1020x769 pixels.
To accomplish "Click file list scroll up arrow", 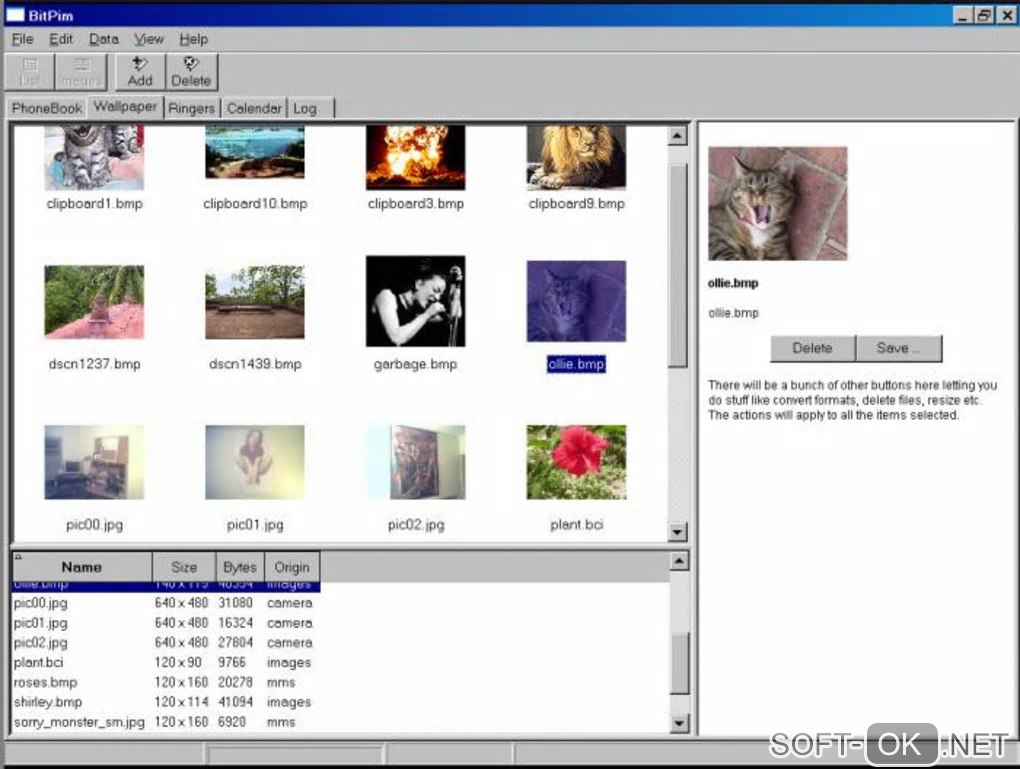I will [679, 561].
